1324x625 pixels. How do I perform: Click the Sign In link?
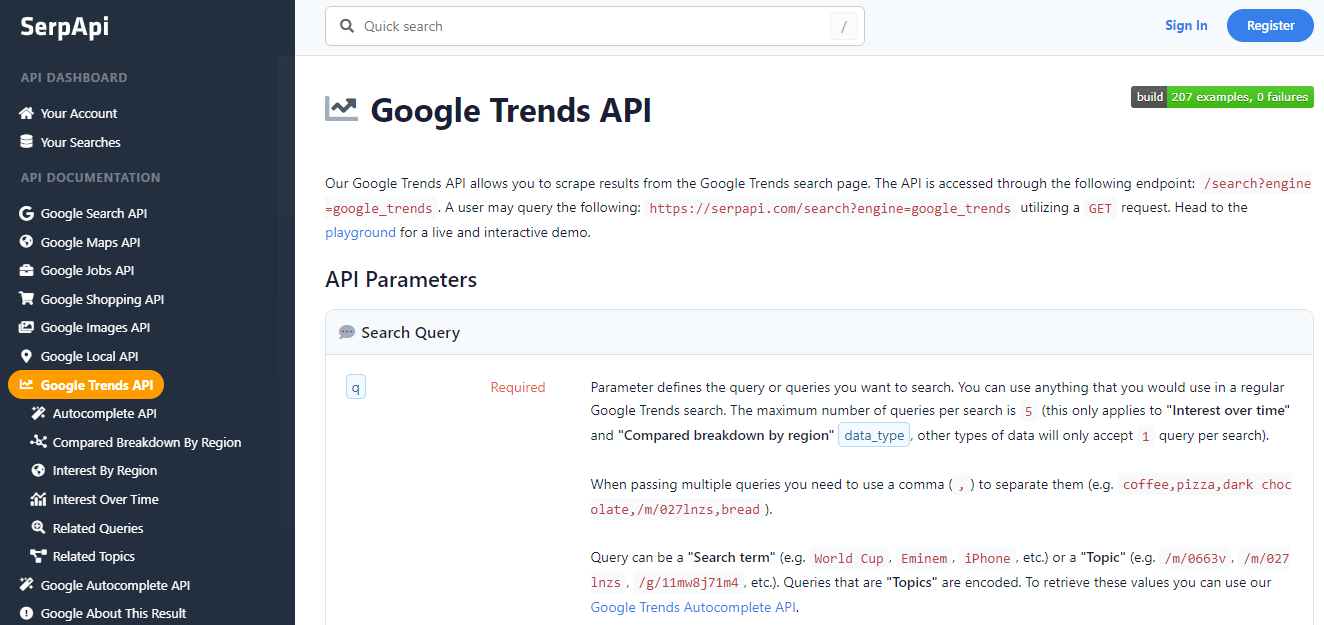[x=1186, y=26]
